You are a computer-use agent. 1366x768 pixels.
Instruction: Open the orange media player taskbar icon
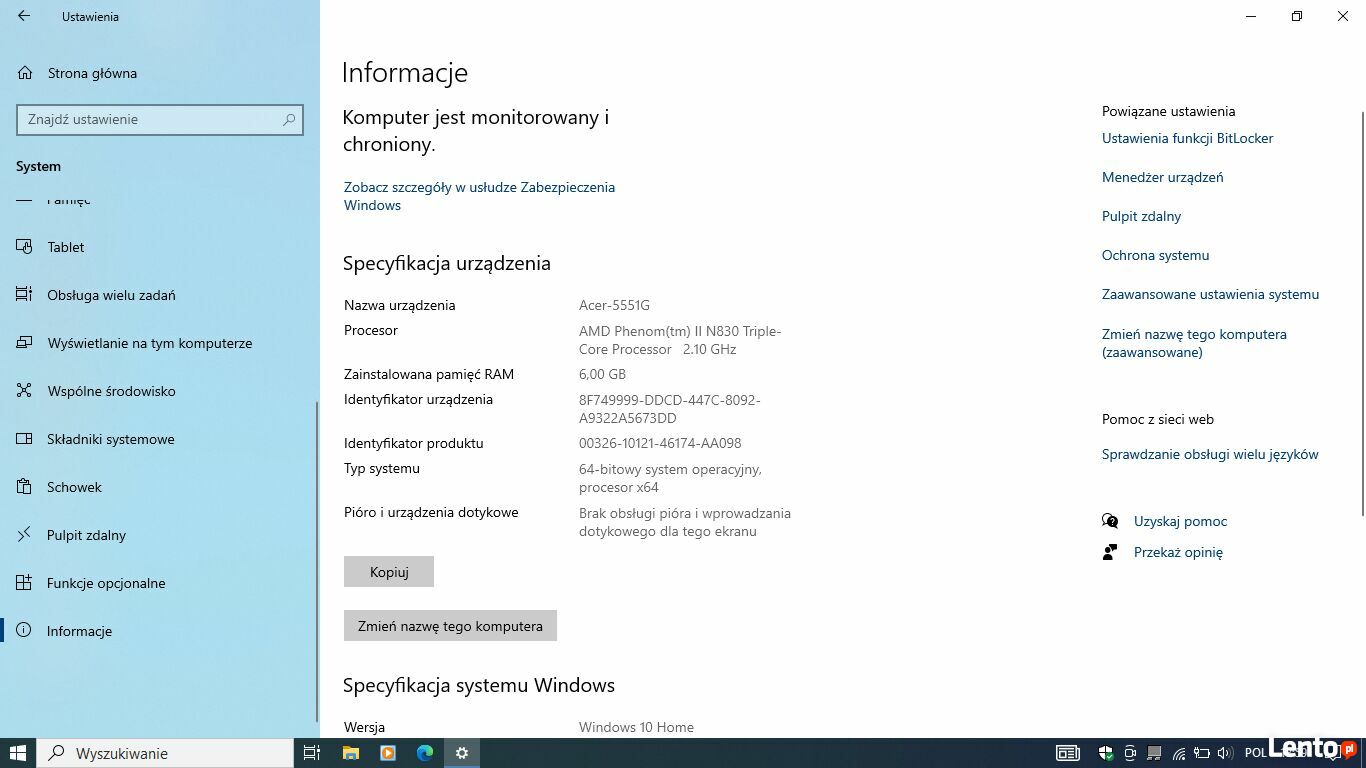click(x=388, y=753)
